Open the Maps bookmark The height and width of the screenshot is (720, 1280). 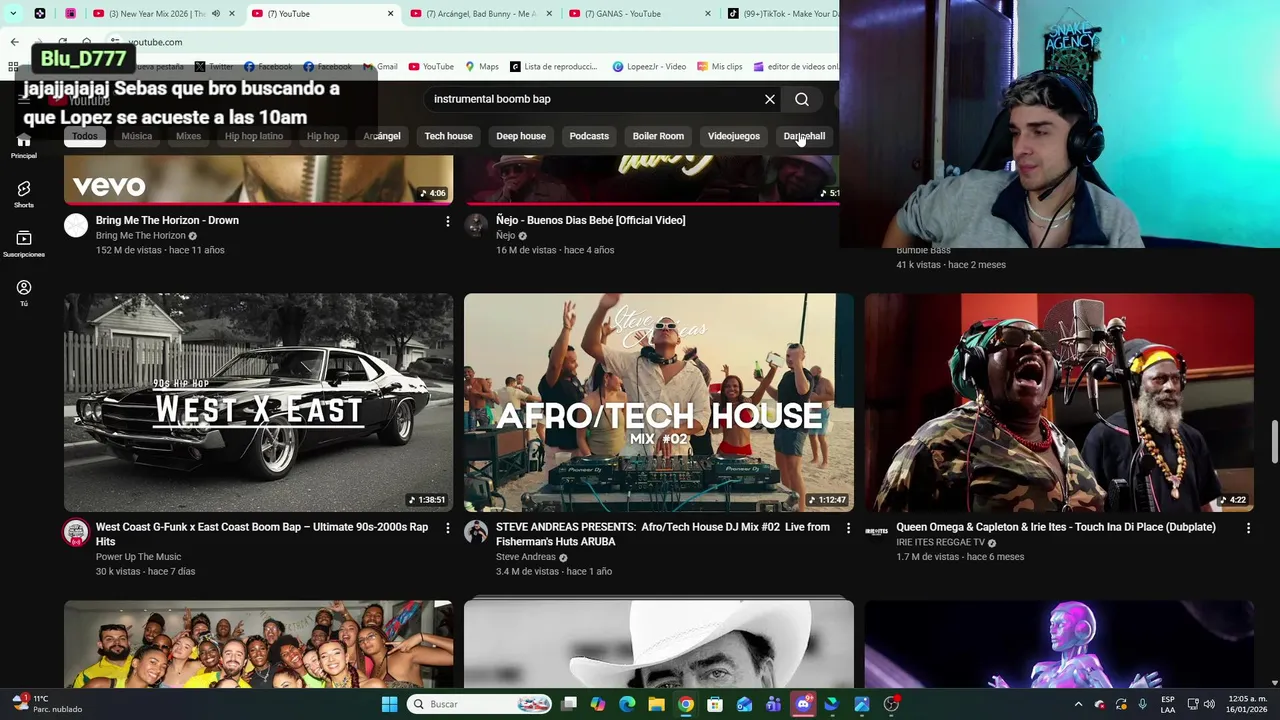click(x=482, y=66)
